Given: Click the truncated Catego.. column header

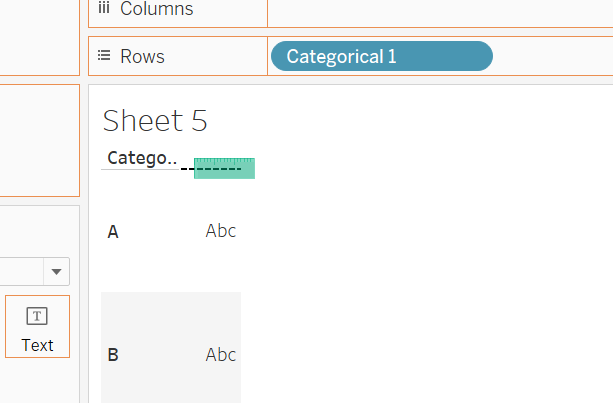Looking at the screenshot, I should [141, 158].
